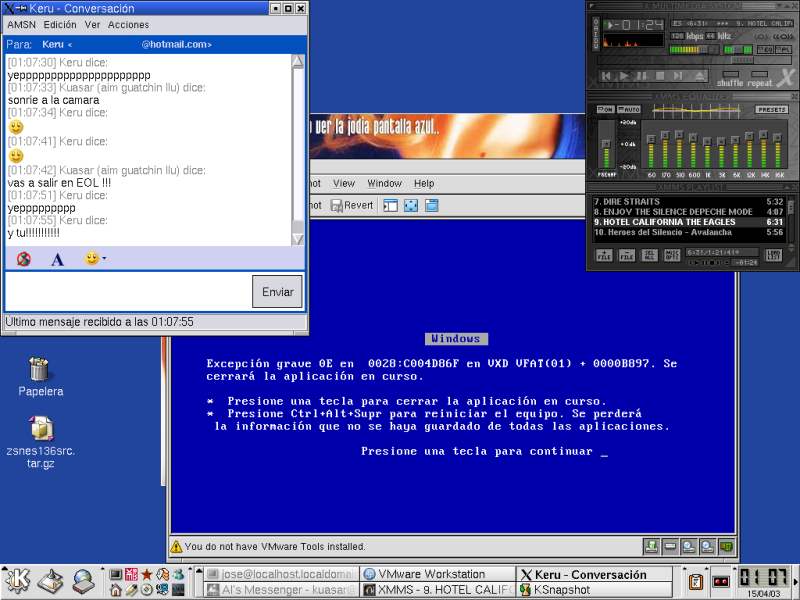
Task: Toggle the XMMS equalizer window button
Action: 764,49
